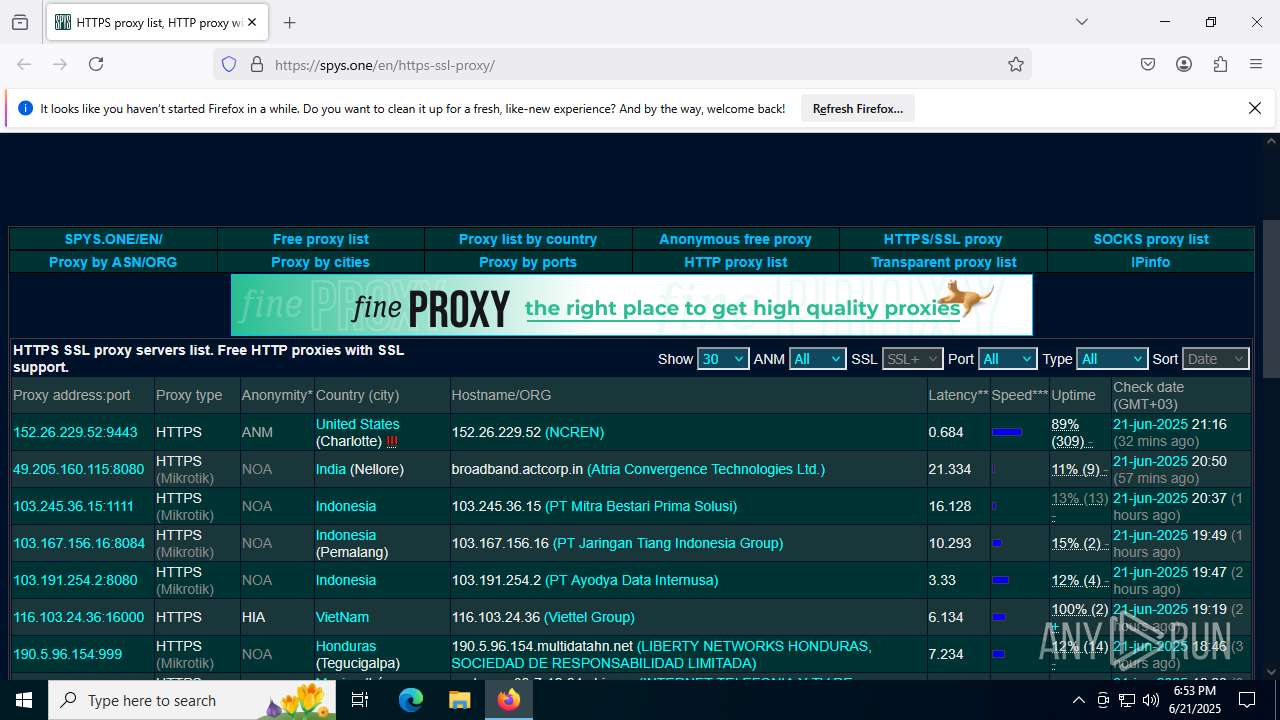Open IPinfo page
1280x720 pixels.
pos(1151,262)
